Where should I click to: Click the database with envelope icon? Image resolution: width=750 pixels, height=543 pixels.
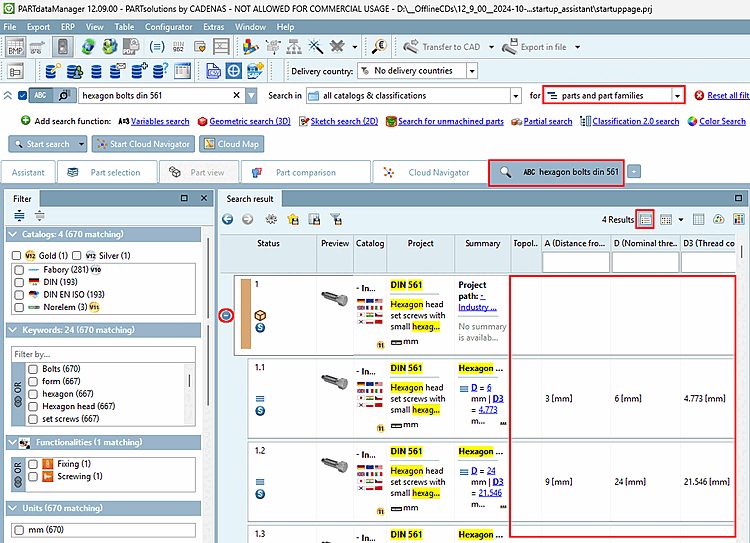tap(117, 71)
